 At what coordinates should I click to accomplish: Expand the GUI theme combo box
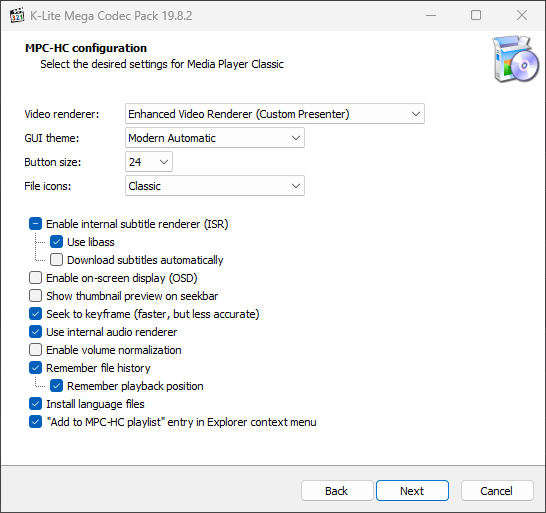[215, 138]
